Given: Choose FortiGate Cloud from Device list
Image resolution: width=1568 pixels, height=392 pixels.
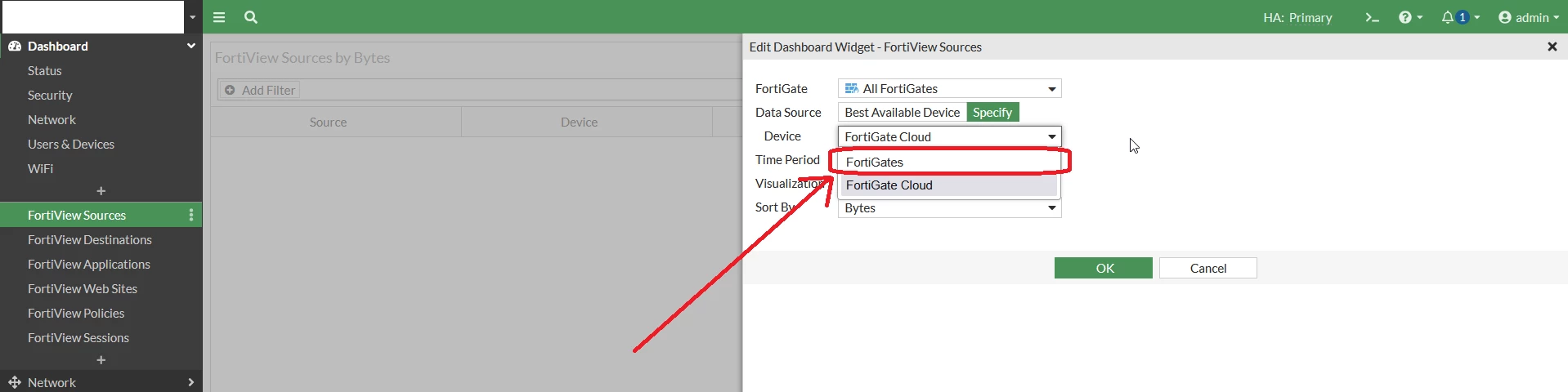Looking at the screenshot, I should point(949,185).
